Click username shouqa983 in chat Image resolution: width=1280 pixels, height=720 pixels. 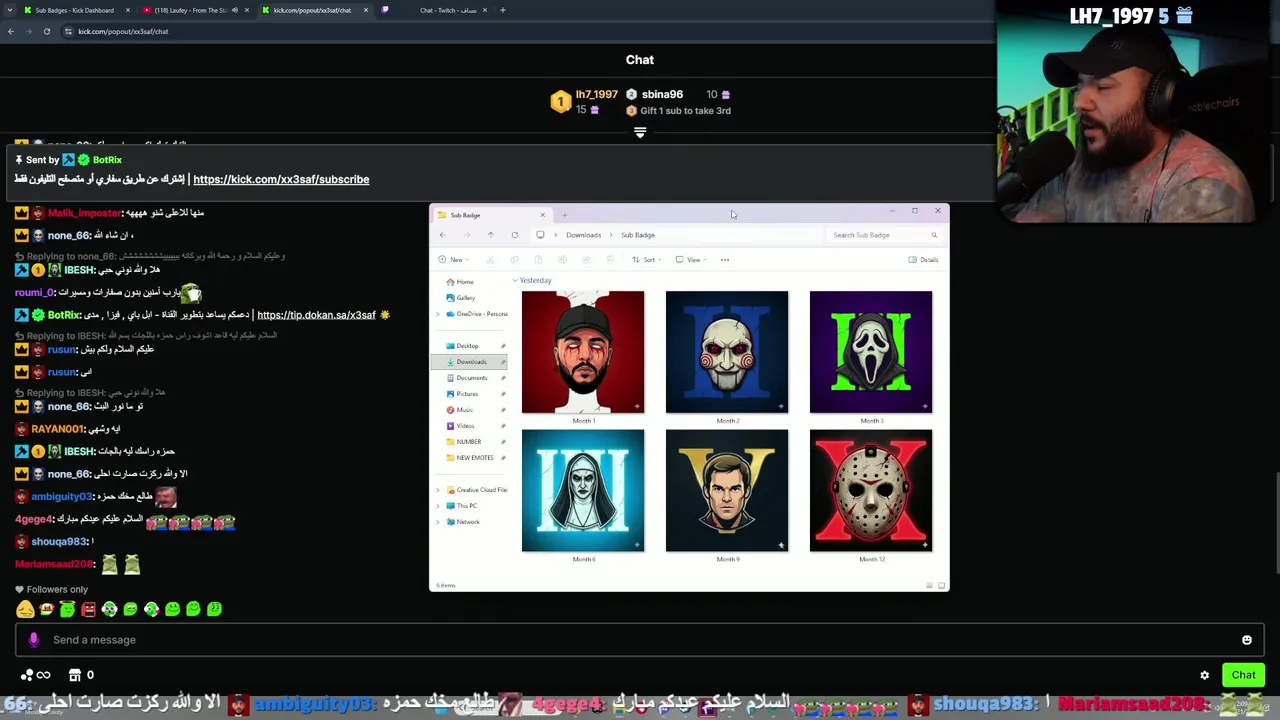coord(59,542)
